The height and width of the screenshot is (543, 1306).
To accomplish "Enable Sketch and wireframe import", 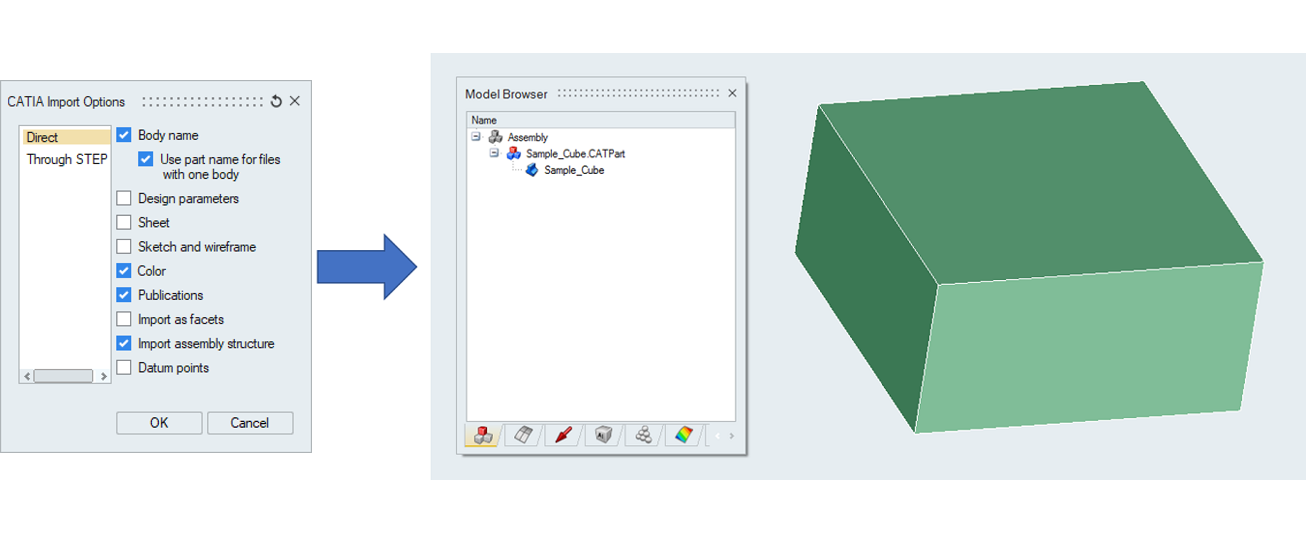I will 124,246.
